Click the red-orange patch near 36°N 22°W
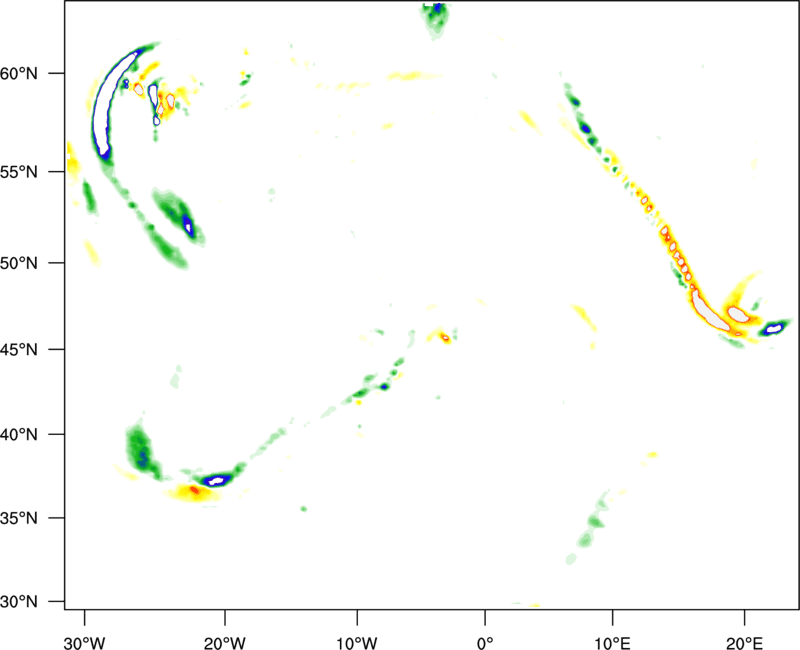Image resolution: width=800 pixels, height=650 pixels. tap(195, 491)
